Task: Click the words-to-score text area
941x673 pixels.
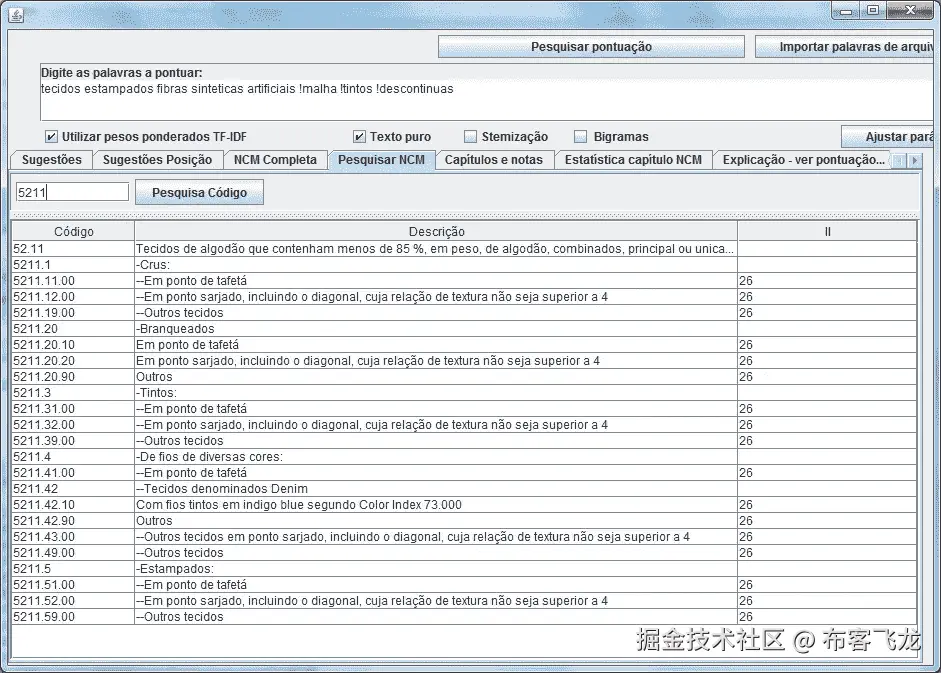Action: 486,92
